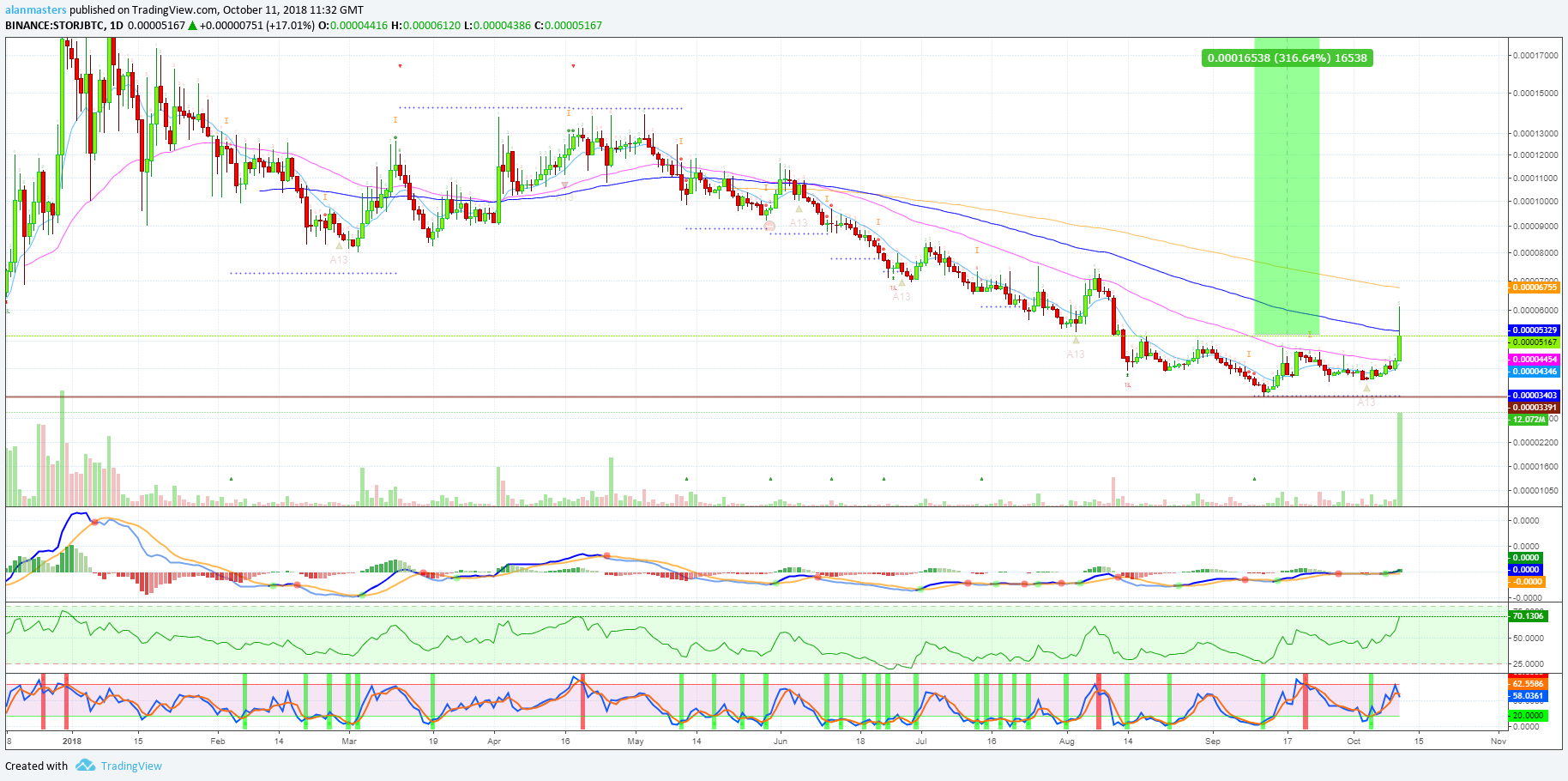The image size is (1568, 781).
Task: Click the Nov label on time axis
Action: tap(1498, 741)
